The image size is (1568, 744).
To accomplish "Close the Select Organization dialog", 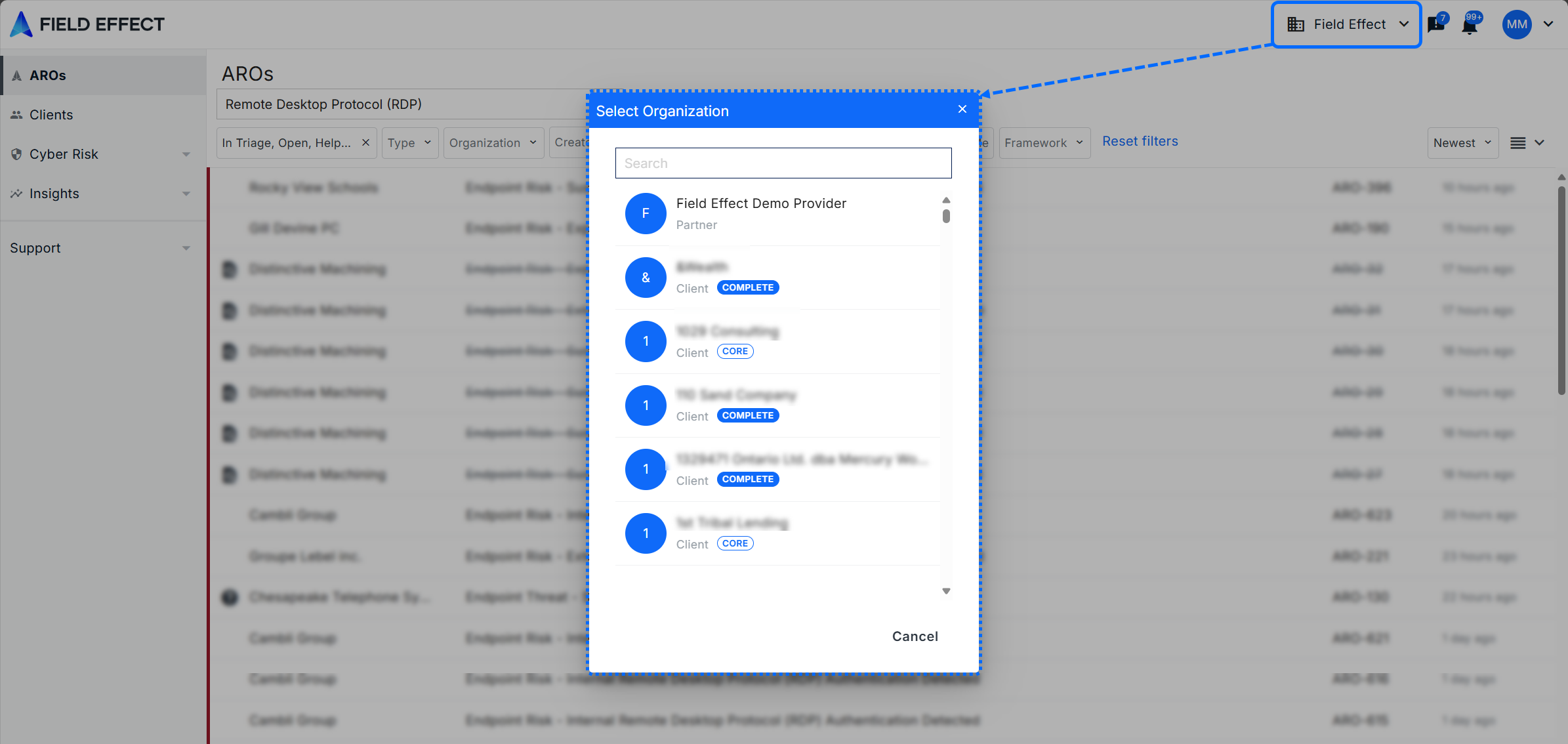I will click(x=962, y=110).
